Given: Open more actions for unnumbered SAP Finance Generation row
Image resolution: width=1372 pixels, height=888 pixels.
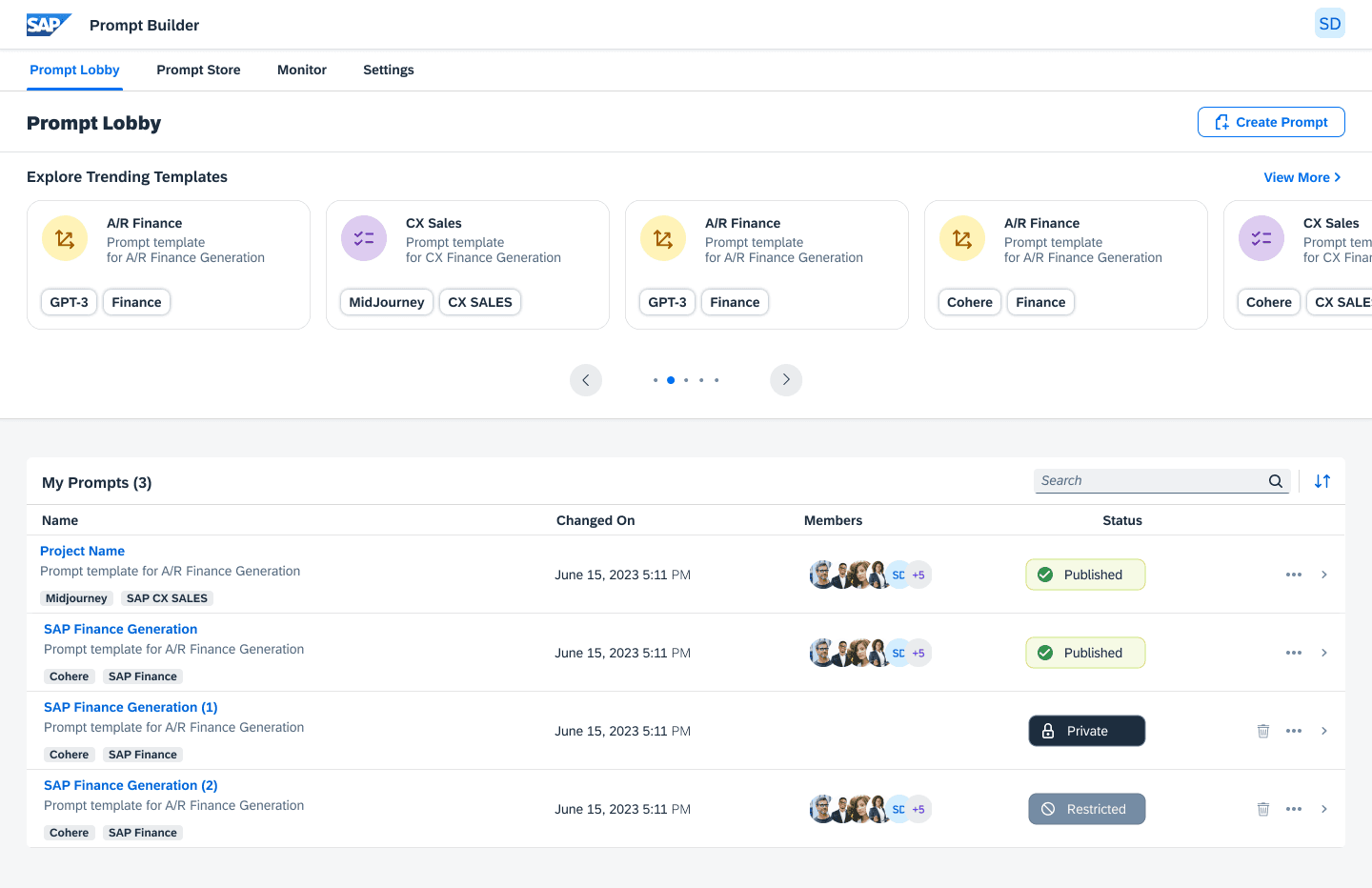Looking at the screenshot, I should coord(1294,653).
